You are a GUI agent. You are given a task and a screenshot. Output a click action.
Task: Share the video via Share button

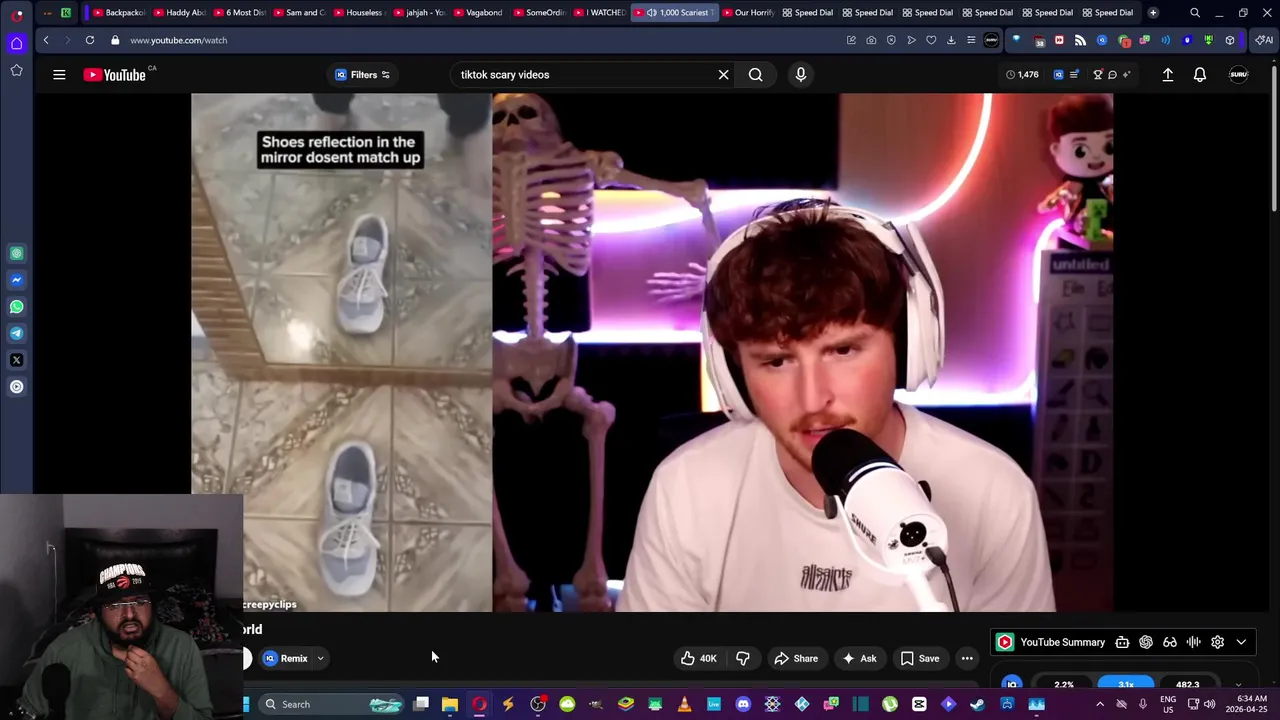(x=796, y=658)
